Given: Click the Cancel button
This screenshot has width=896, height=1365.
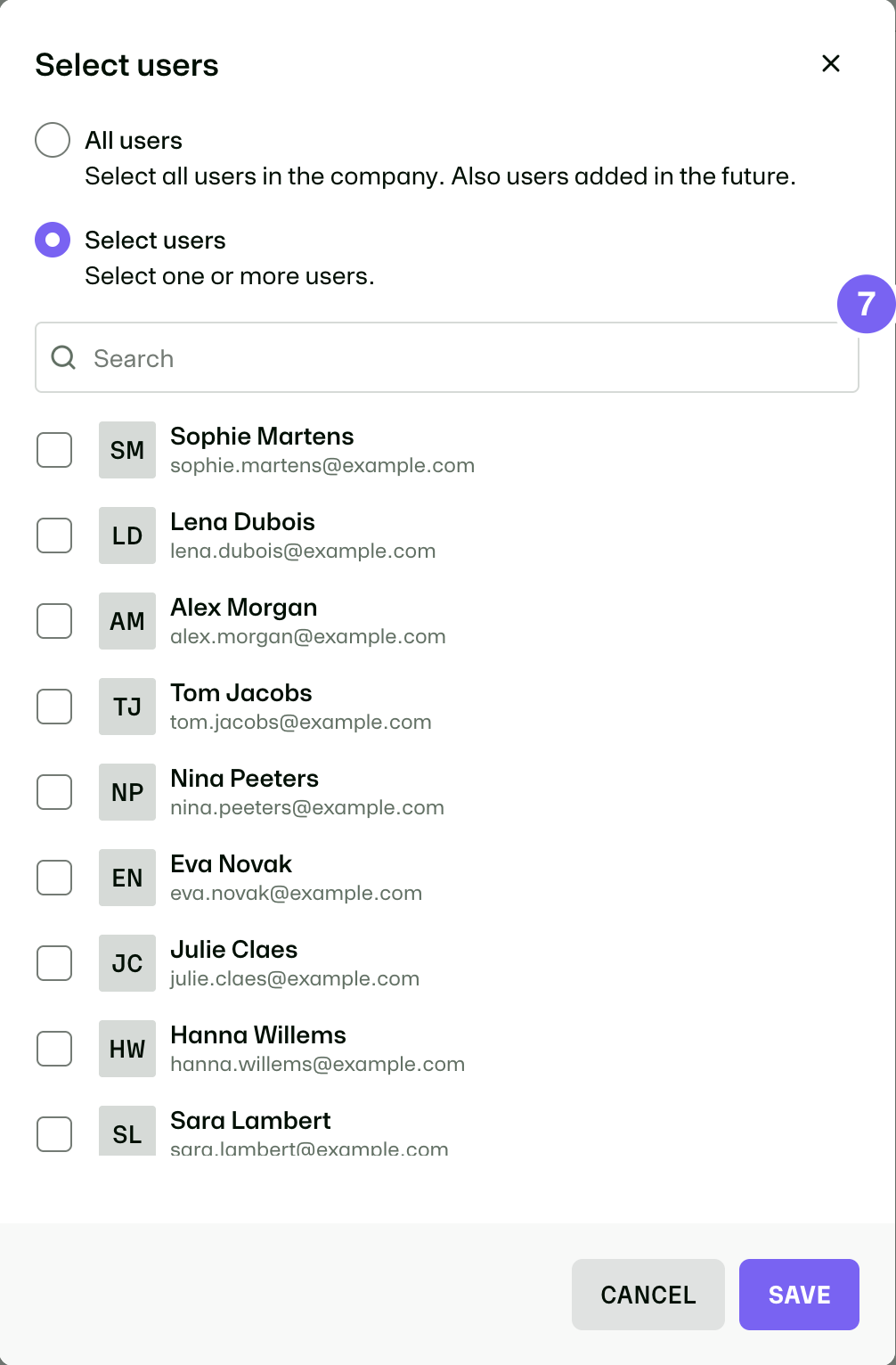Looking at the screenshot, I should pos(648,1295).
